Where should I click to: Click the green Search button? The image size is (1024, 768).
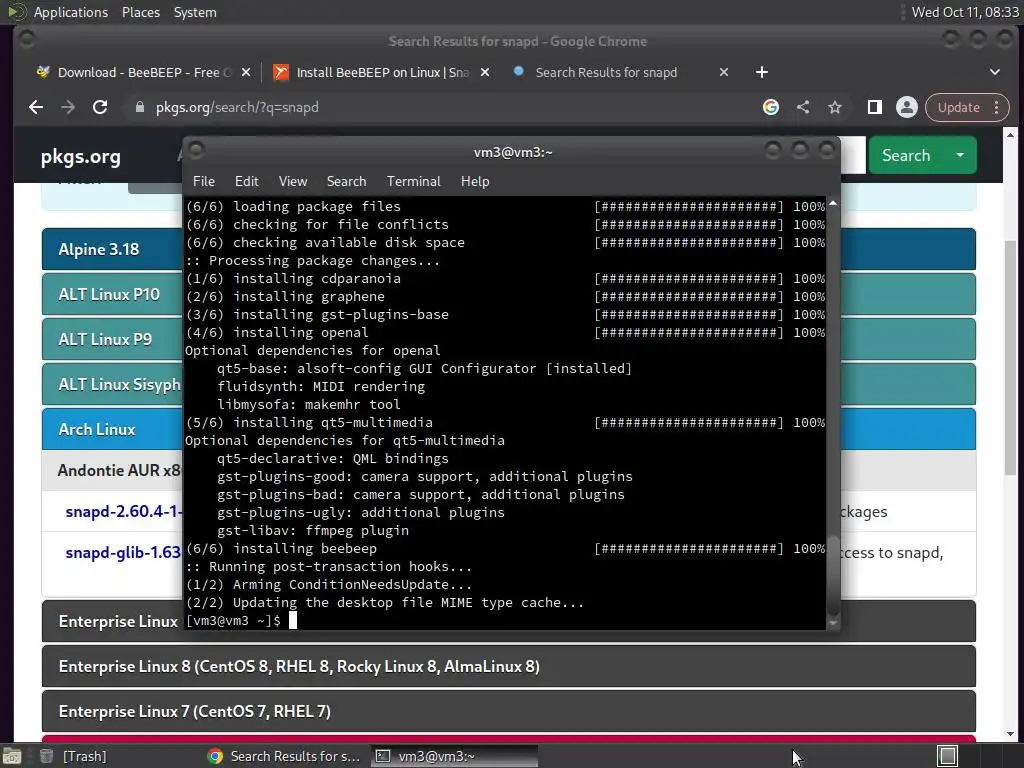906,155
